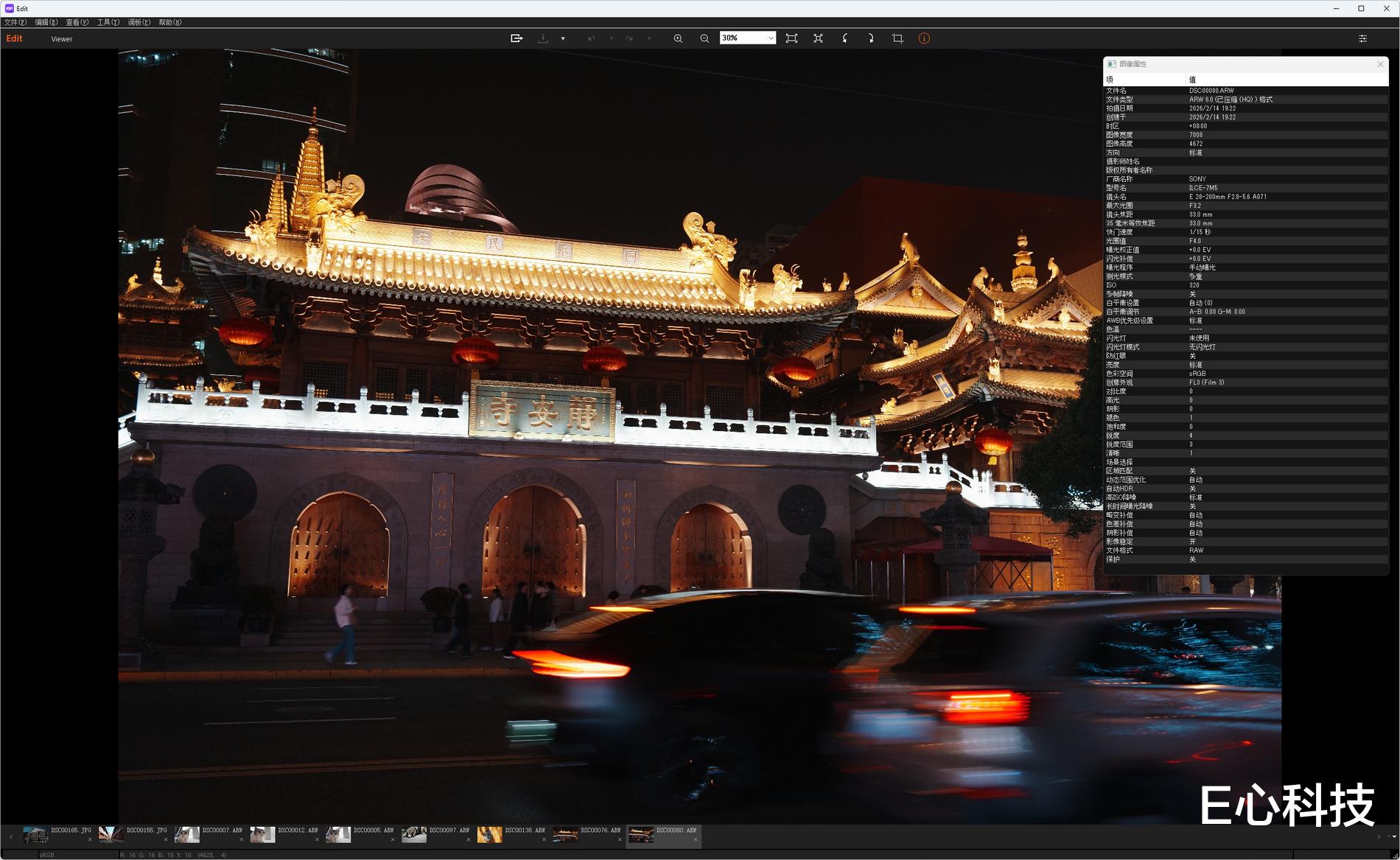The image size is (1400, 860).
Task: Open the 文件(F) menu
Action: pos(15,22)
